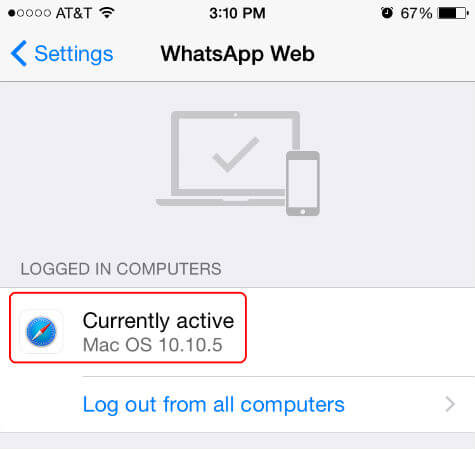The height and width of the screenshot is (449, 475).
Task: Tap the LOGGED IN COMPUTERS header
Action: [121, 269]
